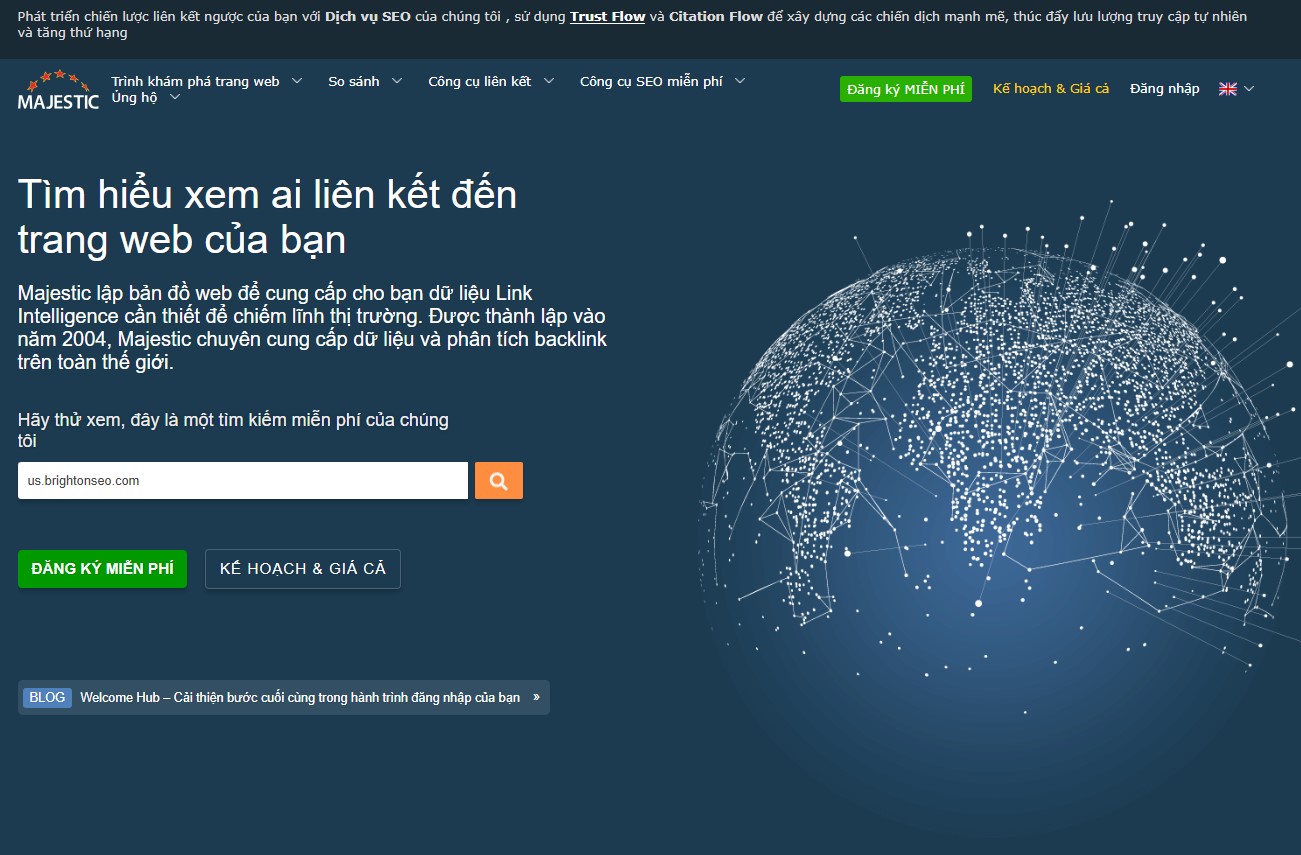1301x855 pixels.
Task: Click the large green ĐĂNG KÝ MIỄN PHÍ button below search
Action: [x=102, y=568]
